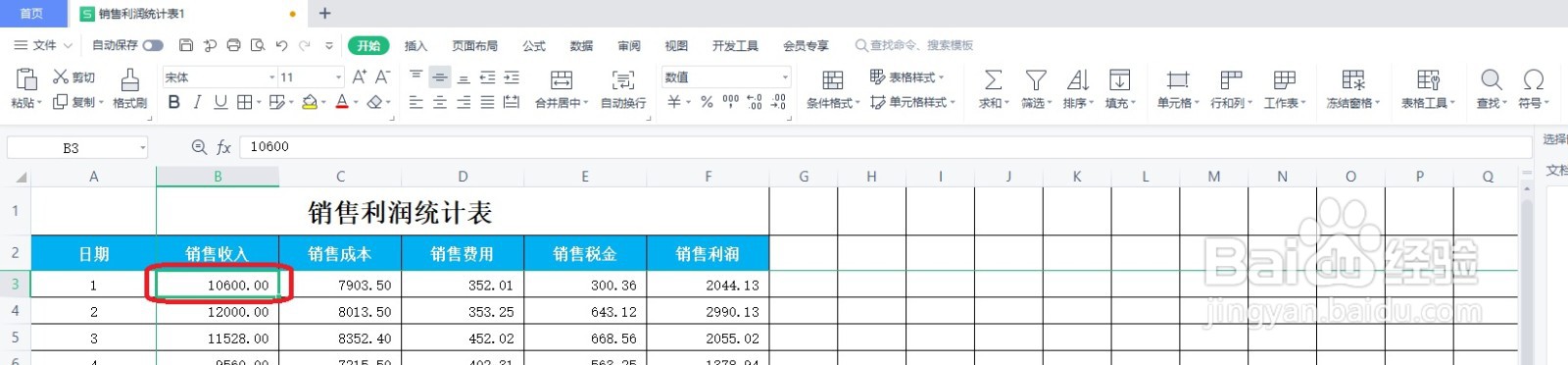Open the Filter (筛选) dropdown
This screenshot has width=1568, height=365.
[x=1036, y=103]
